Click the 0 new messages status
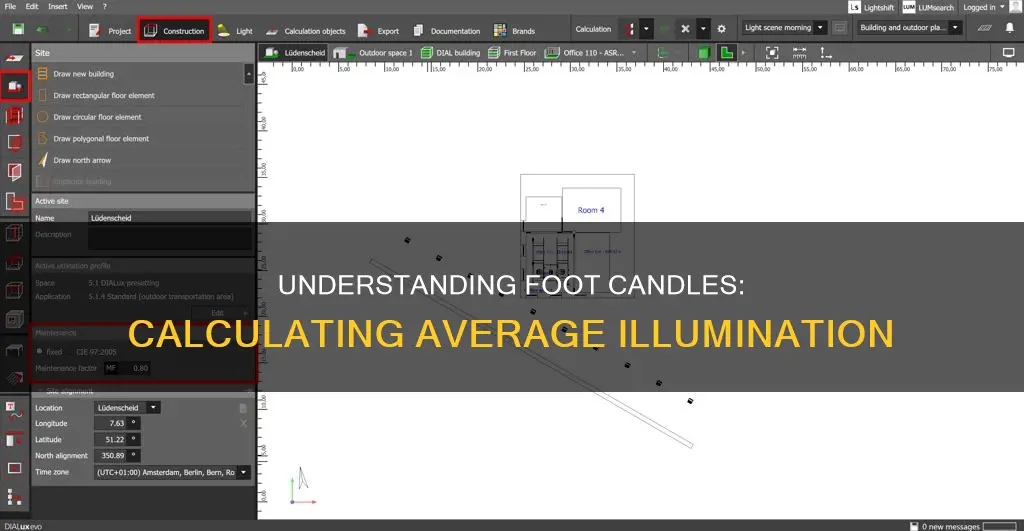Image resolution: width=1024 pixels, height=531 pixels. (x=946, y=526)
